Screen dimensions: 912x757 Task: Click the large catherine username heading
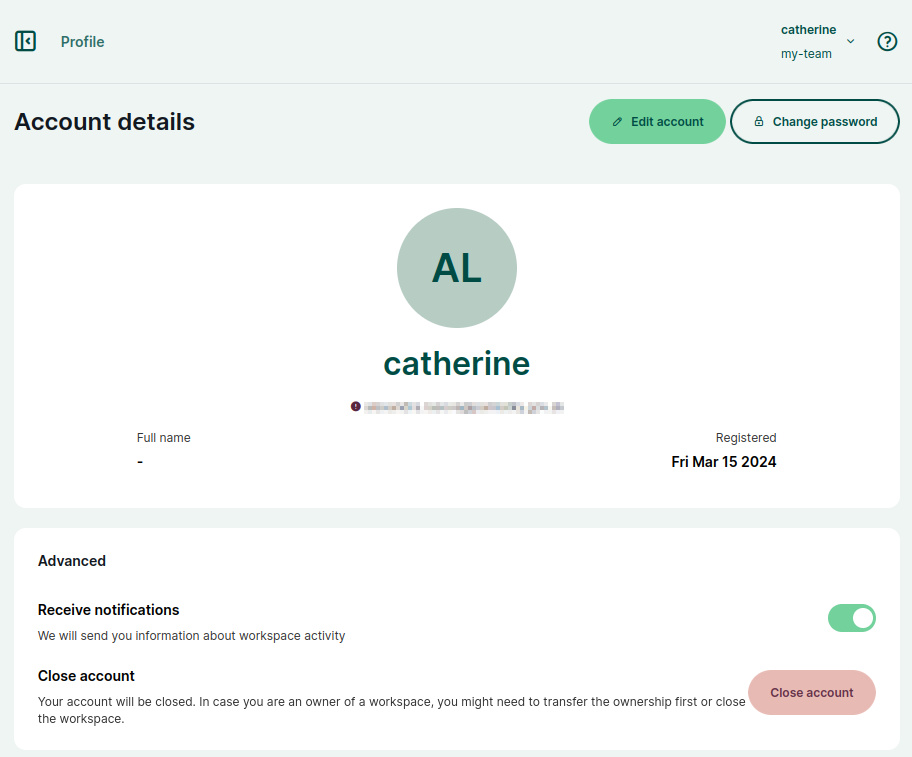click(457, 363)
